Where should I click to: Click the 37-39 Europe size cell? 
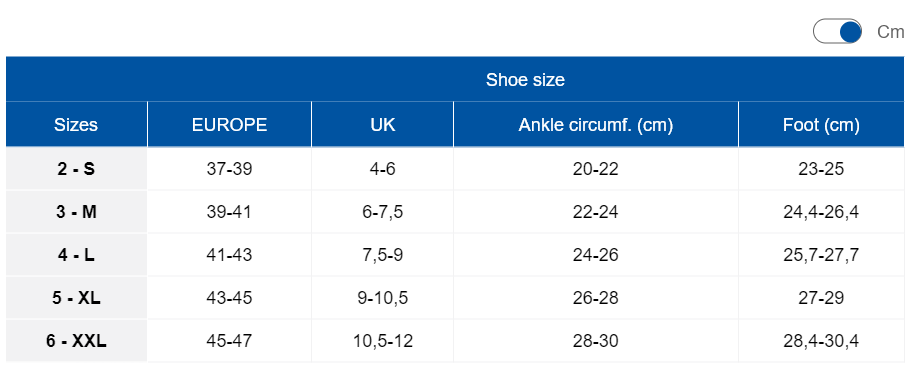(x=230, y=169)
